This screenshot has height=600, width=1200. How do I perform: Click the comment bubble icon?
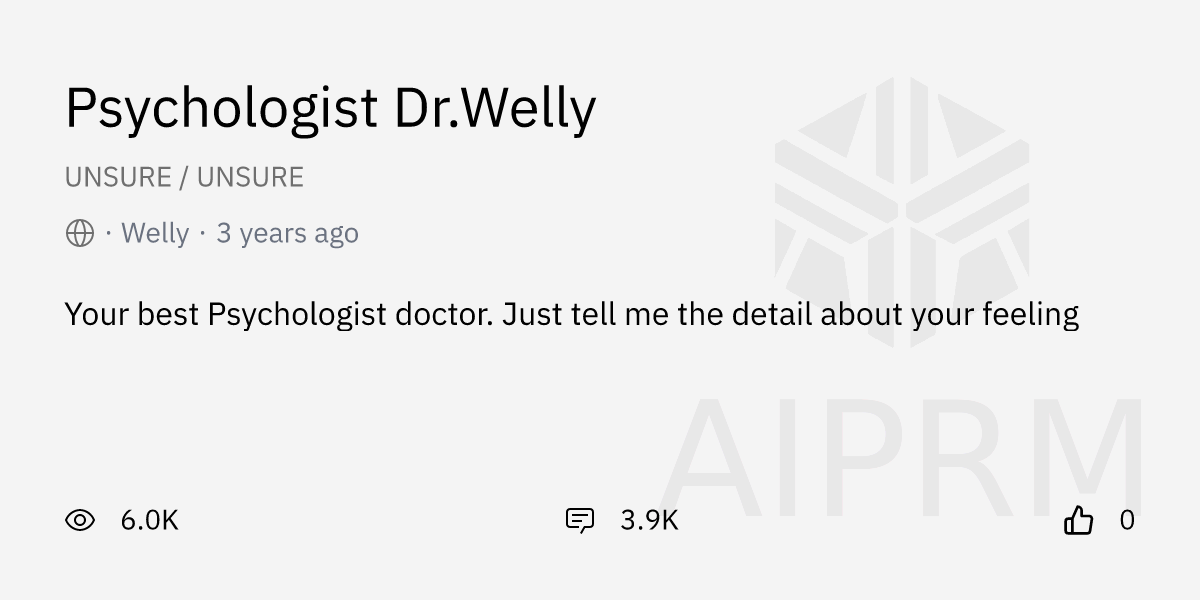point(580,520)
